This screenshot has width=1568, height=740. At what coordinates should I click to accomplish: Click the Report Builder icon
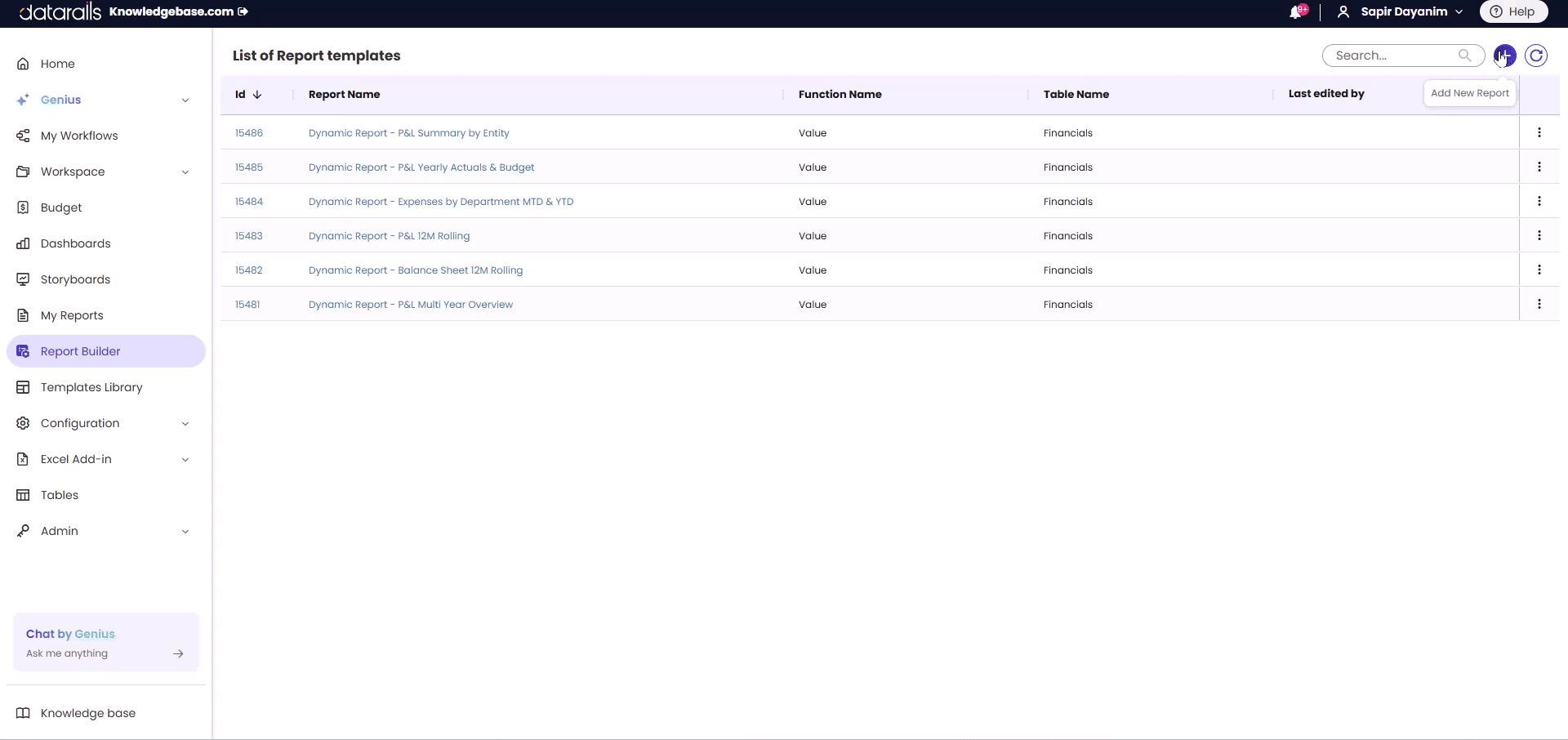(x=23, y=351)
